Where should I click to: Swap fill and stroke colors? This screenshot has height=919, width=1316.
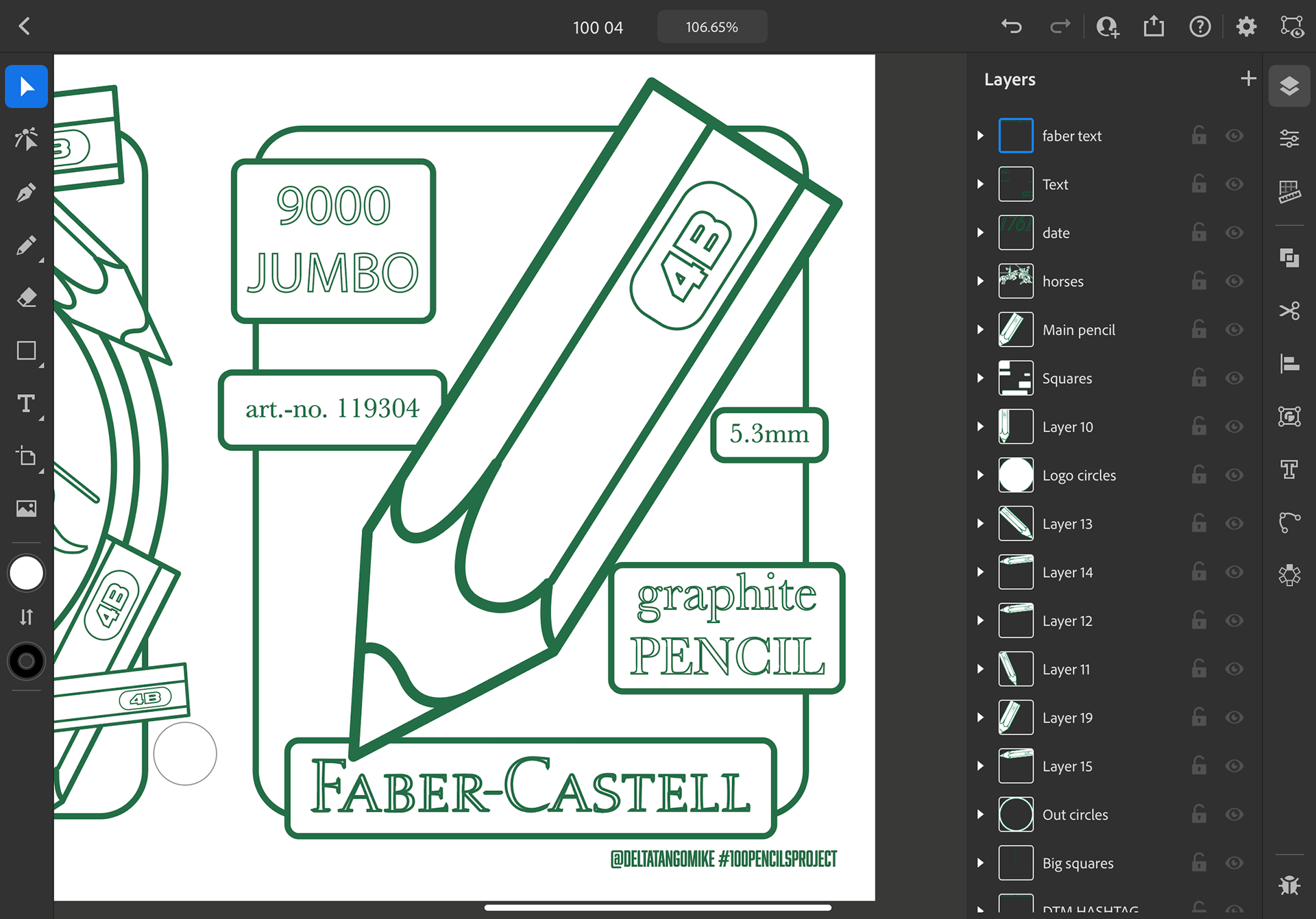pyautogui.click(x=26, y=617)
